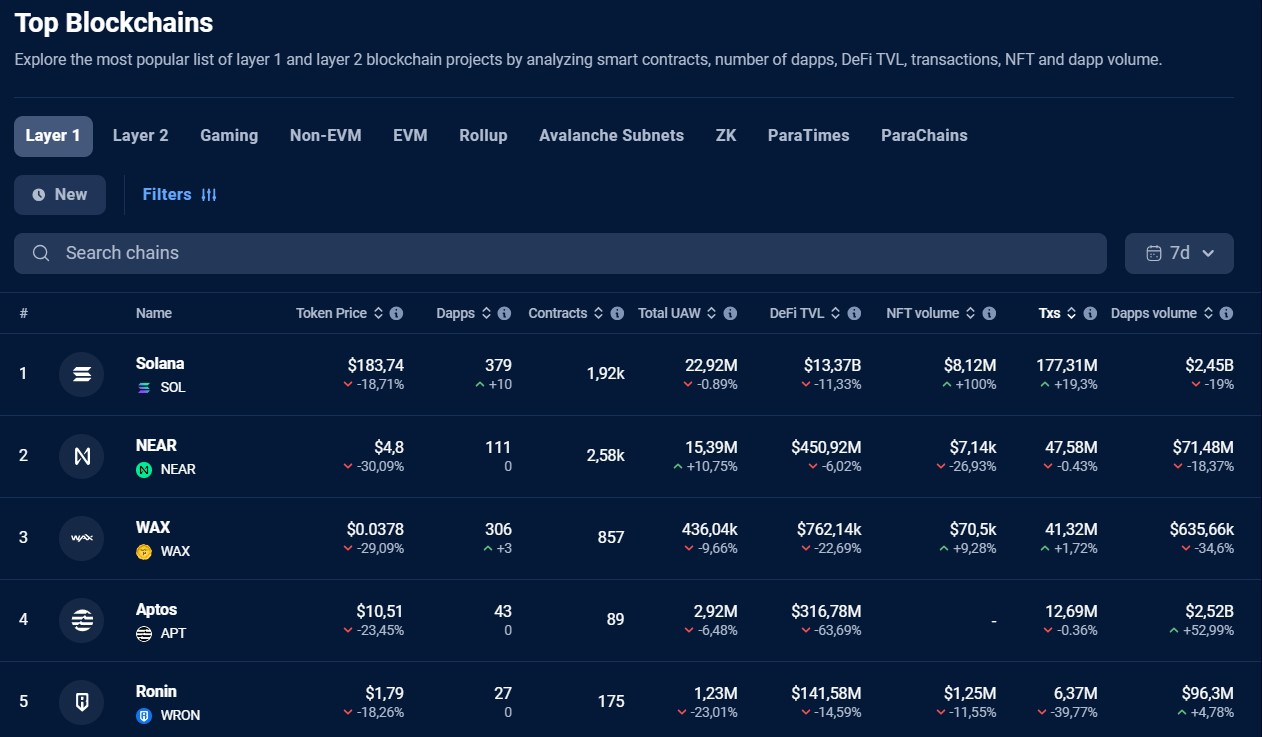Image resolution: width=1262 pixels, height=737 pixels.
Task: Click the NEAR chain logo
Action: pyautogui.click(x=81, y=457)
